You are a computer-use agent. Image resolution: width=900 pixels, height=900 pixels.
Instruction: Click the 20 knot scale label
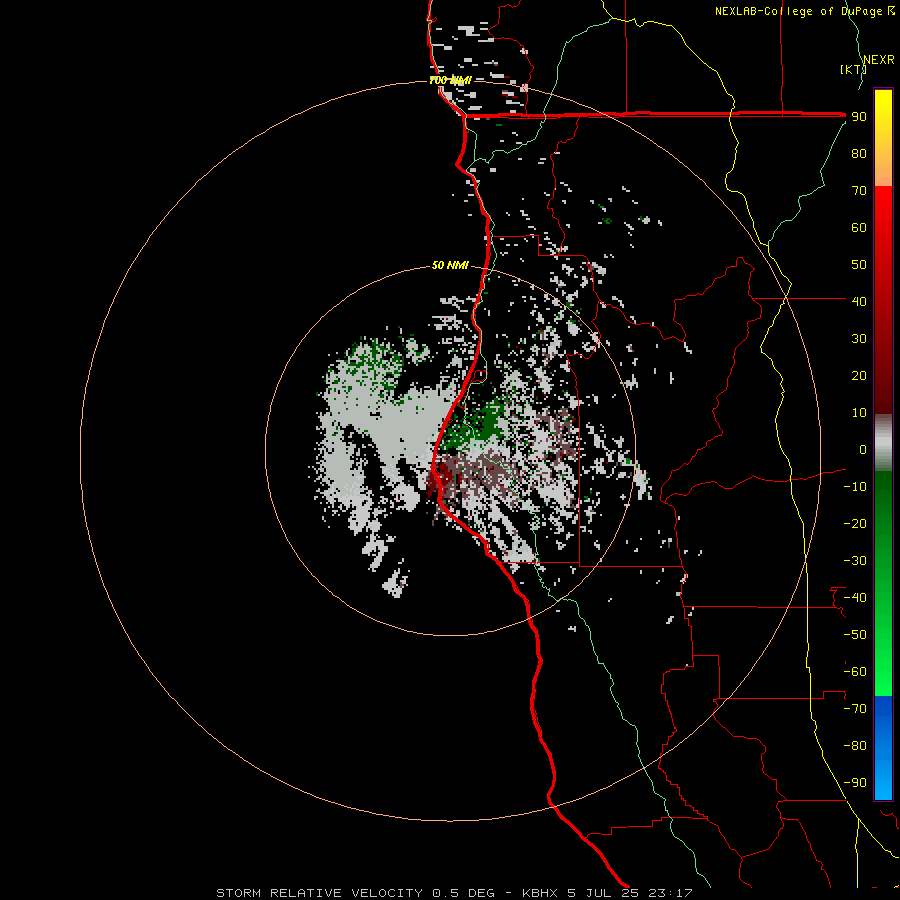[x=859, y=375]
